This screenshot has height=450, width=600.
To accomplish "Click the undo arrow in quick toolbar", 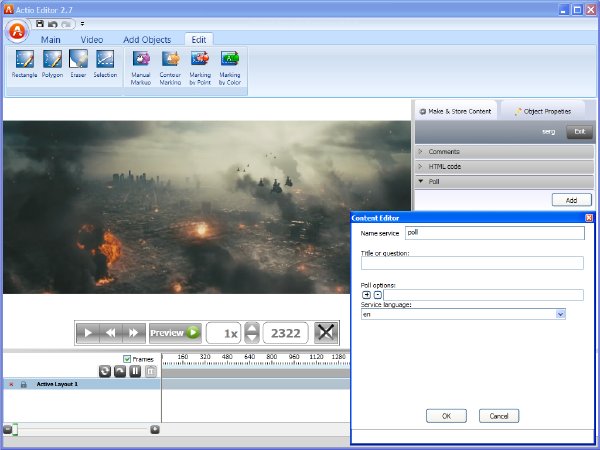I will 52,24.
